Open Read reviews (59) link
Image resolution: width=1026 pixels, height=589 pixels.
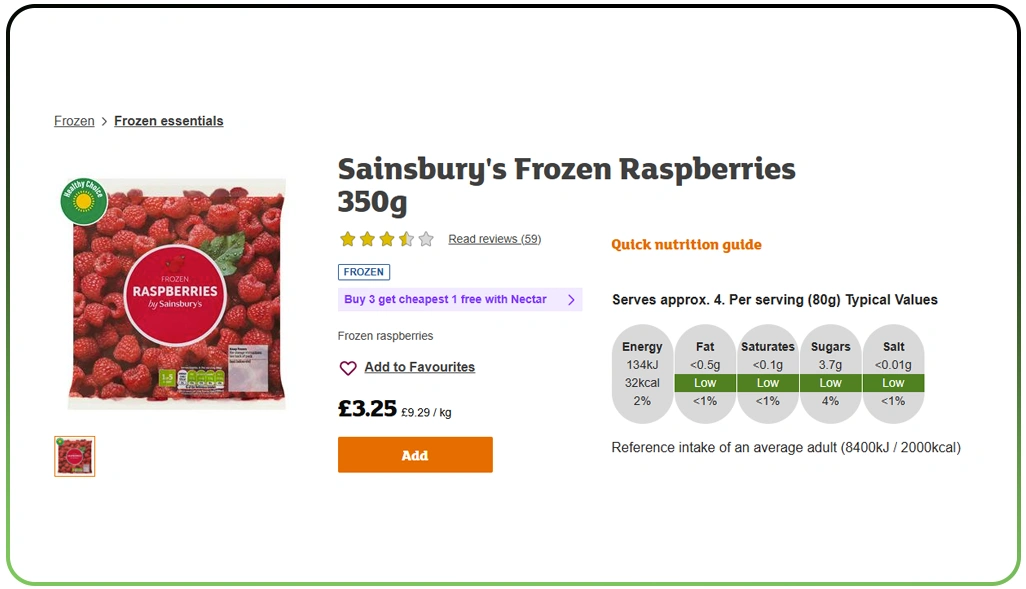(x=494, y=239)
